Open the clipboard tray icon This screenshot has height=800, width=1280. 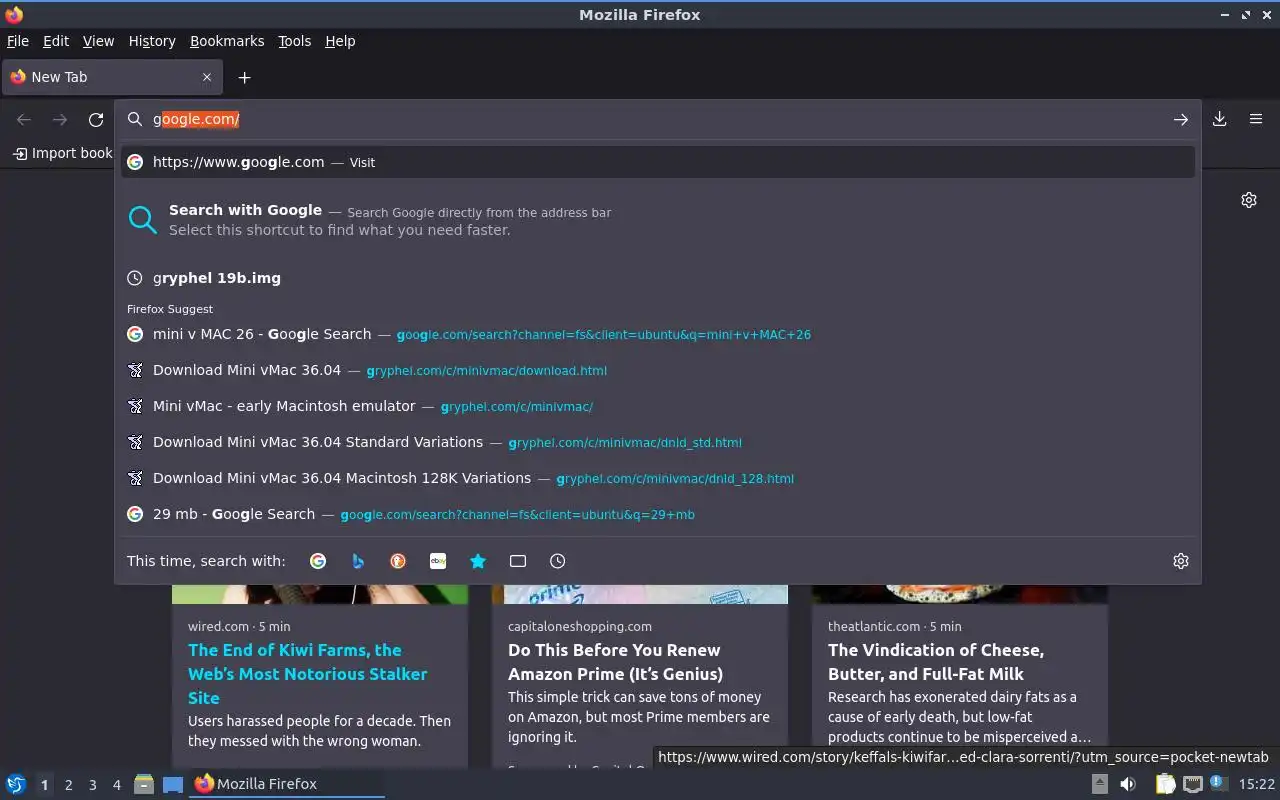click(x=1166, y=784)
